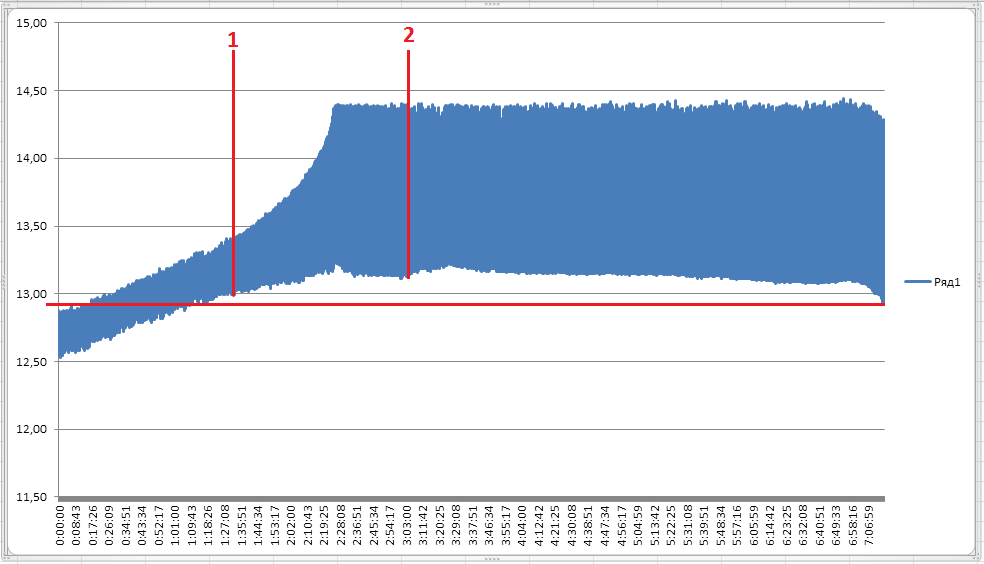Click the 4:04:00 time axis label
The width and height of the screenshot is (984, 564).
pyautogui.click(x=521, y=525)
